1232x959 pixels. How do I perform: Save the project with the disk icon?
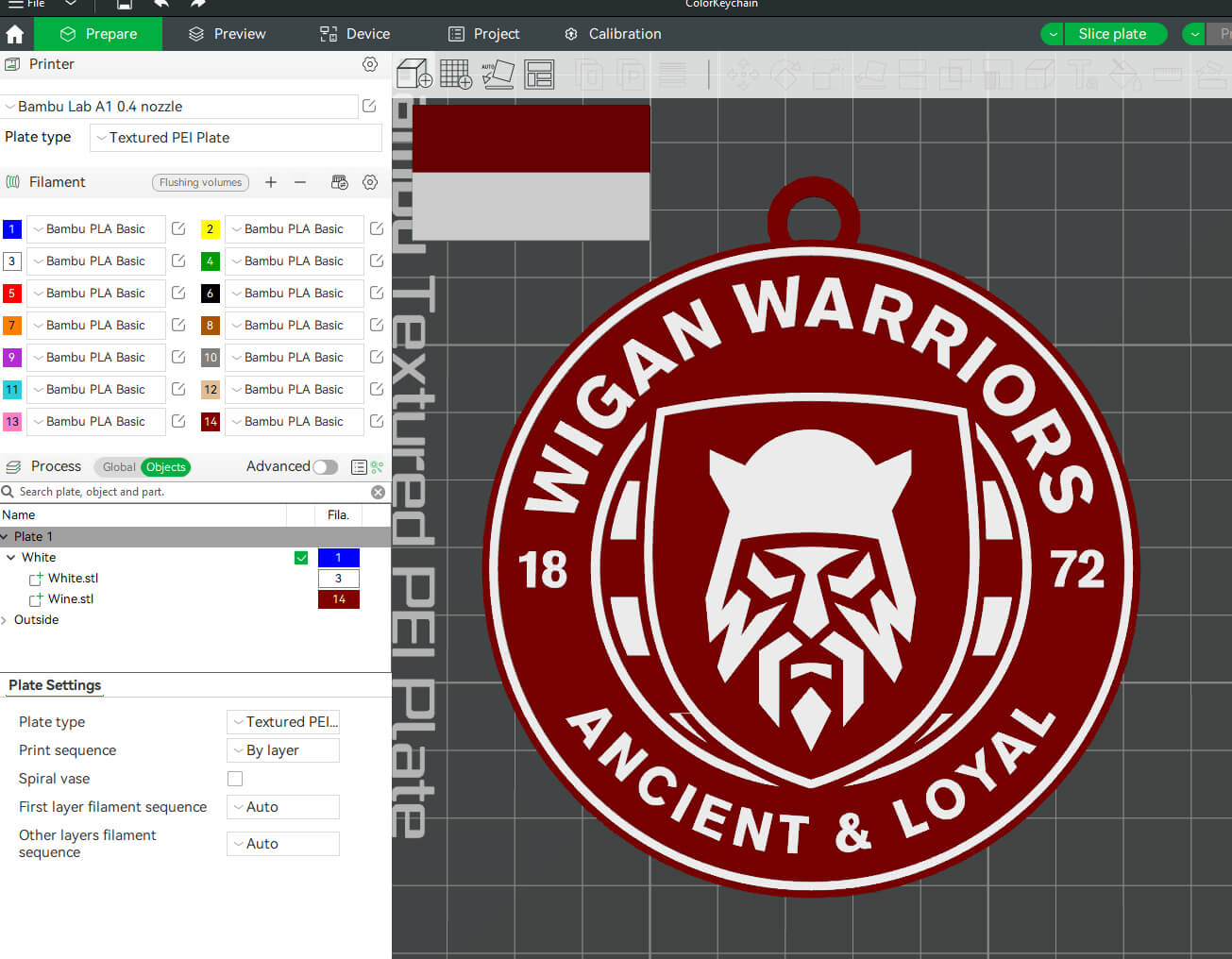tap(124, 5)
